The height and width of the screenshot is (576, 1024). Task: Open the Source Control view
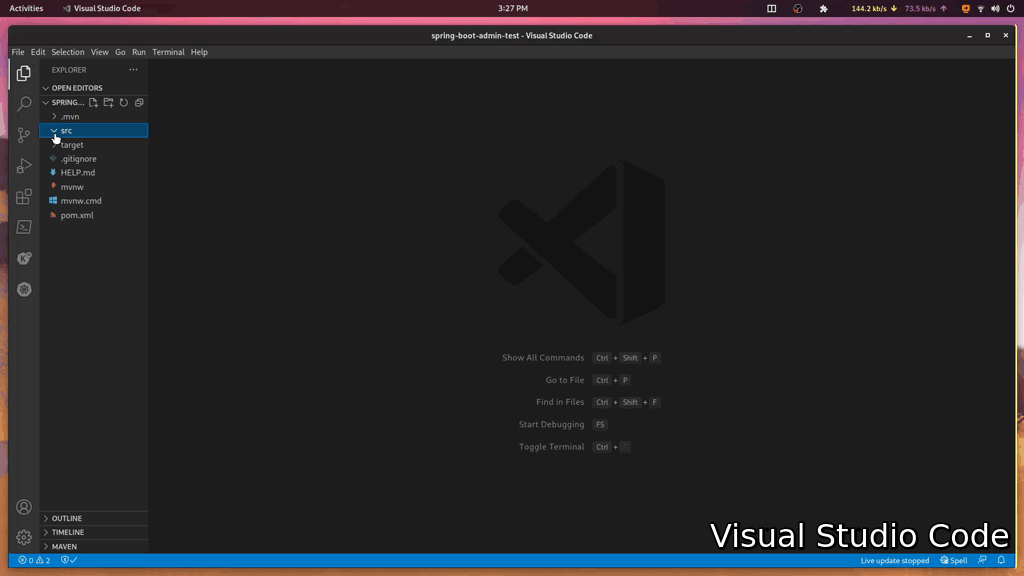tap(24, 135)
